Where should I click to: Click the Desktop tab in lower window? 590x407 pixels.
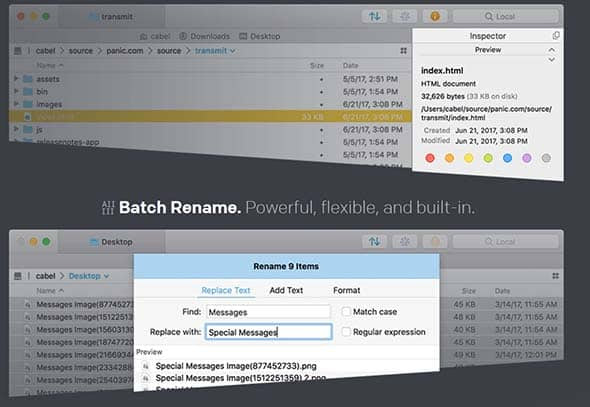tap(111, 242)
